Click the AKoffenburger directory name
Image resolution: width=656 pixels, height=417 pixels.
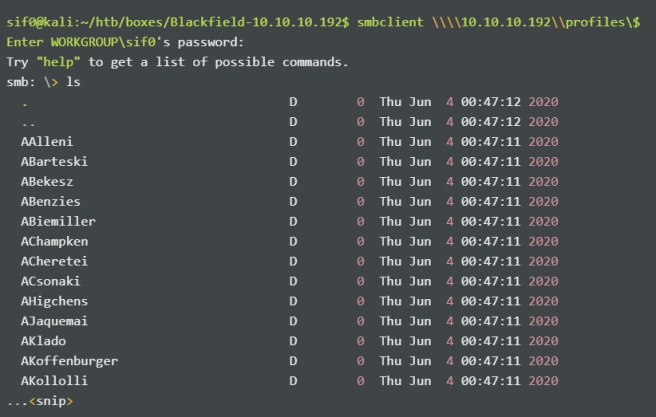tap(68, 361)
